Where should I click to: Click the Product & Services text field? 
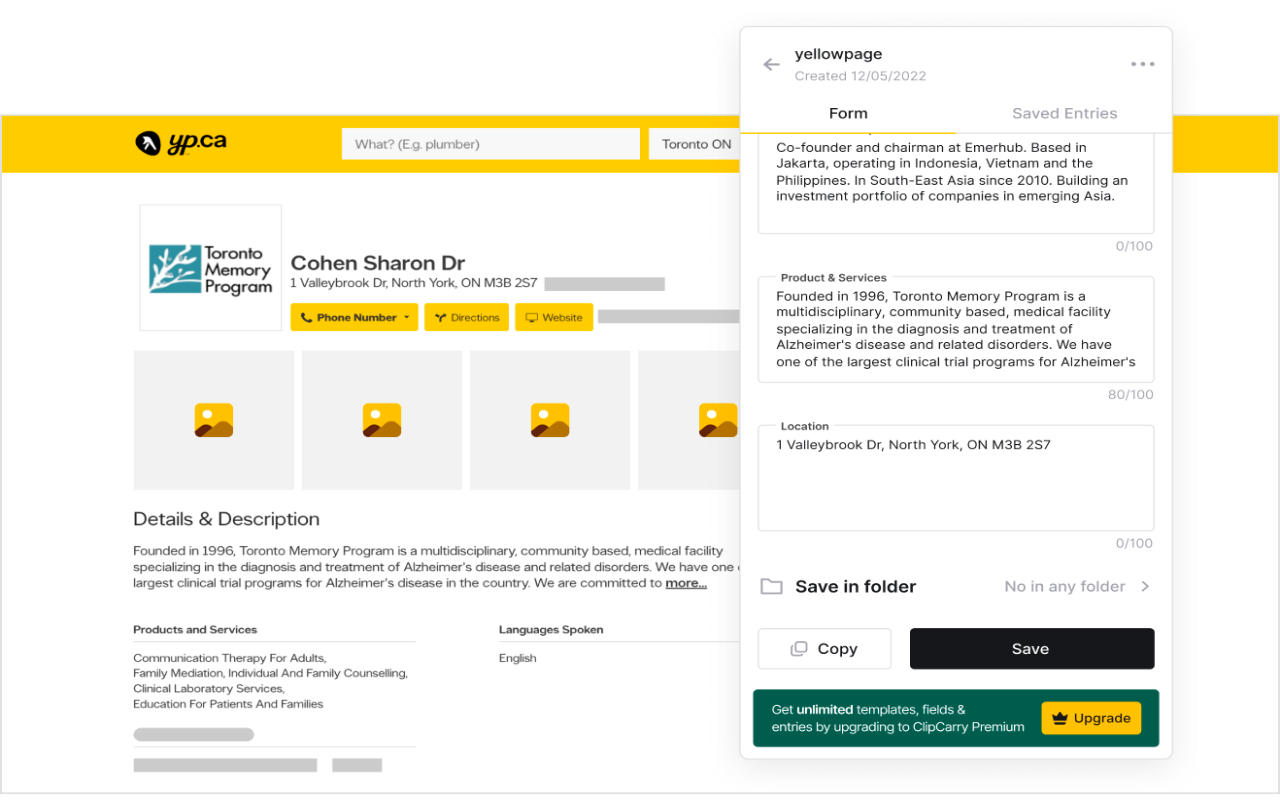956,329
